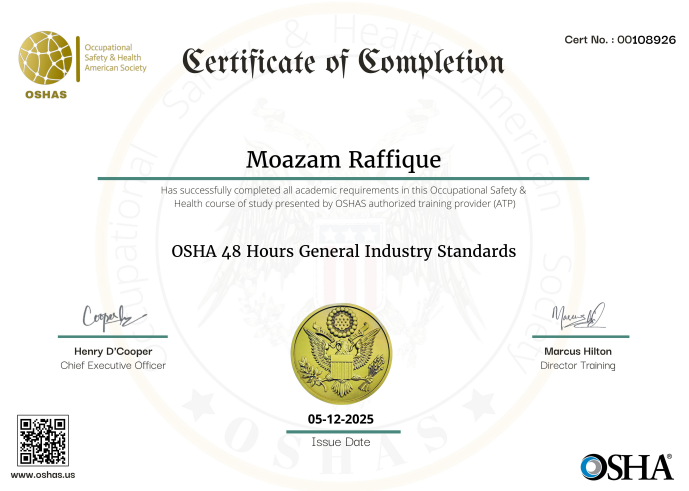Click the 'authorized training provider (ATP)' line
Image resolution: width=689 pixels, height=491 pixels.
(344, 204)
